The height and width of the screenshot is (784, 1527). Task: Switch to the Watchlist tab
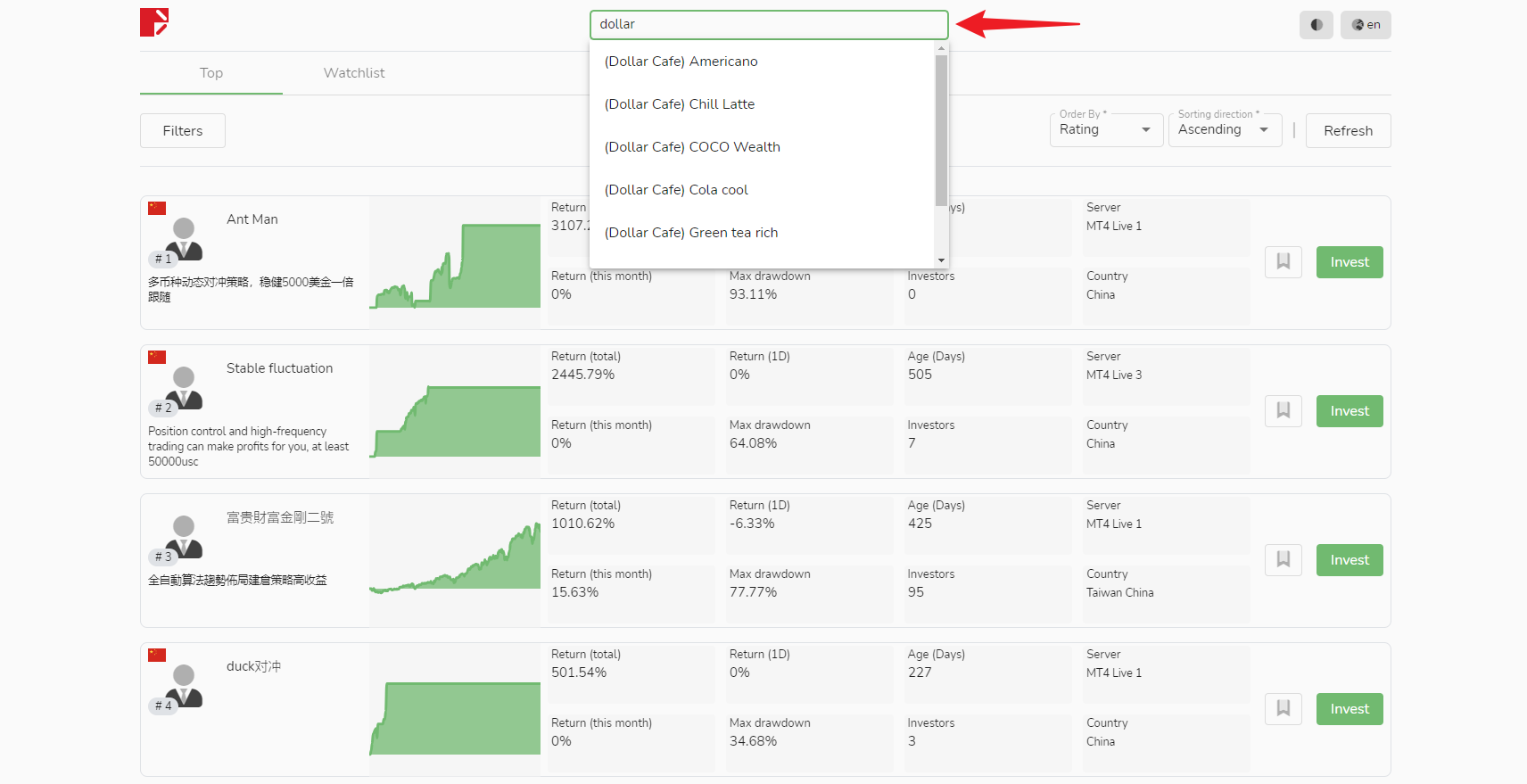pyautogui.click(x=354, y=73)
